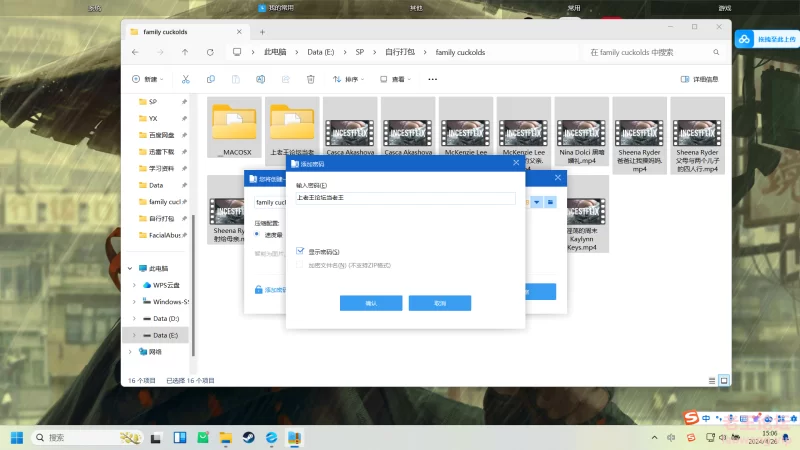This screenshot has height=450, width=800.
Task: Click the 确认 button in password dialog
Action: (x=371, y=302)
